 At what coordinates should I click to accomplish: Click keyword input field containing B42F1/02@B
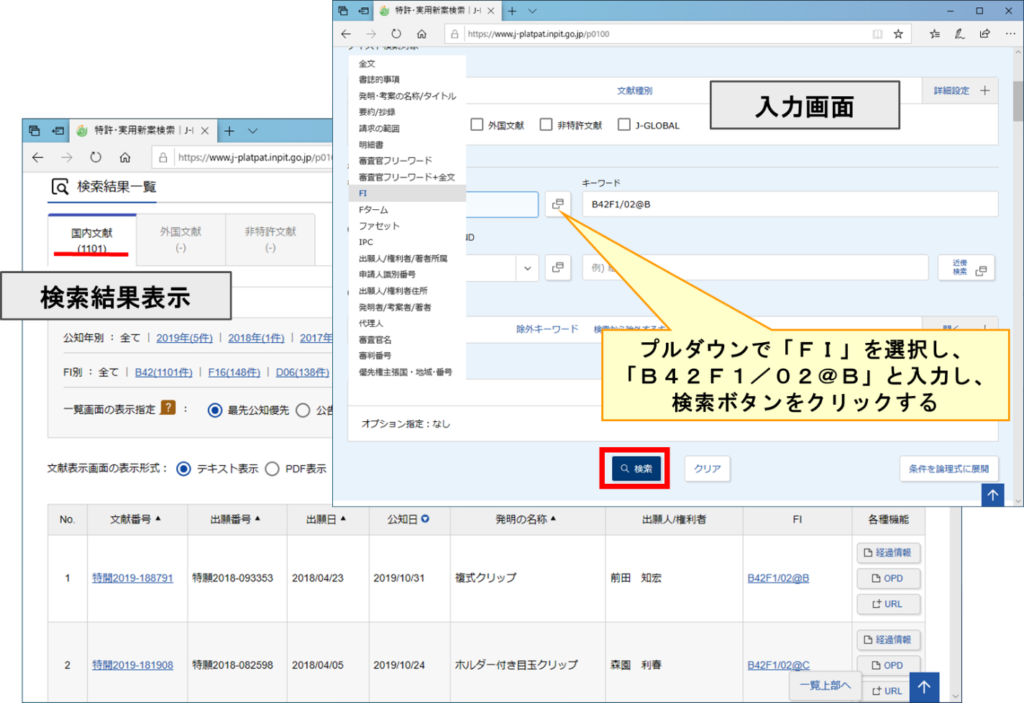click(790, 204)
